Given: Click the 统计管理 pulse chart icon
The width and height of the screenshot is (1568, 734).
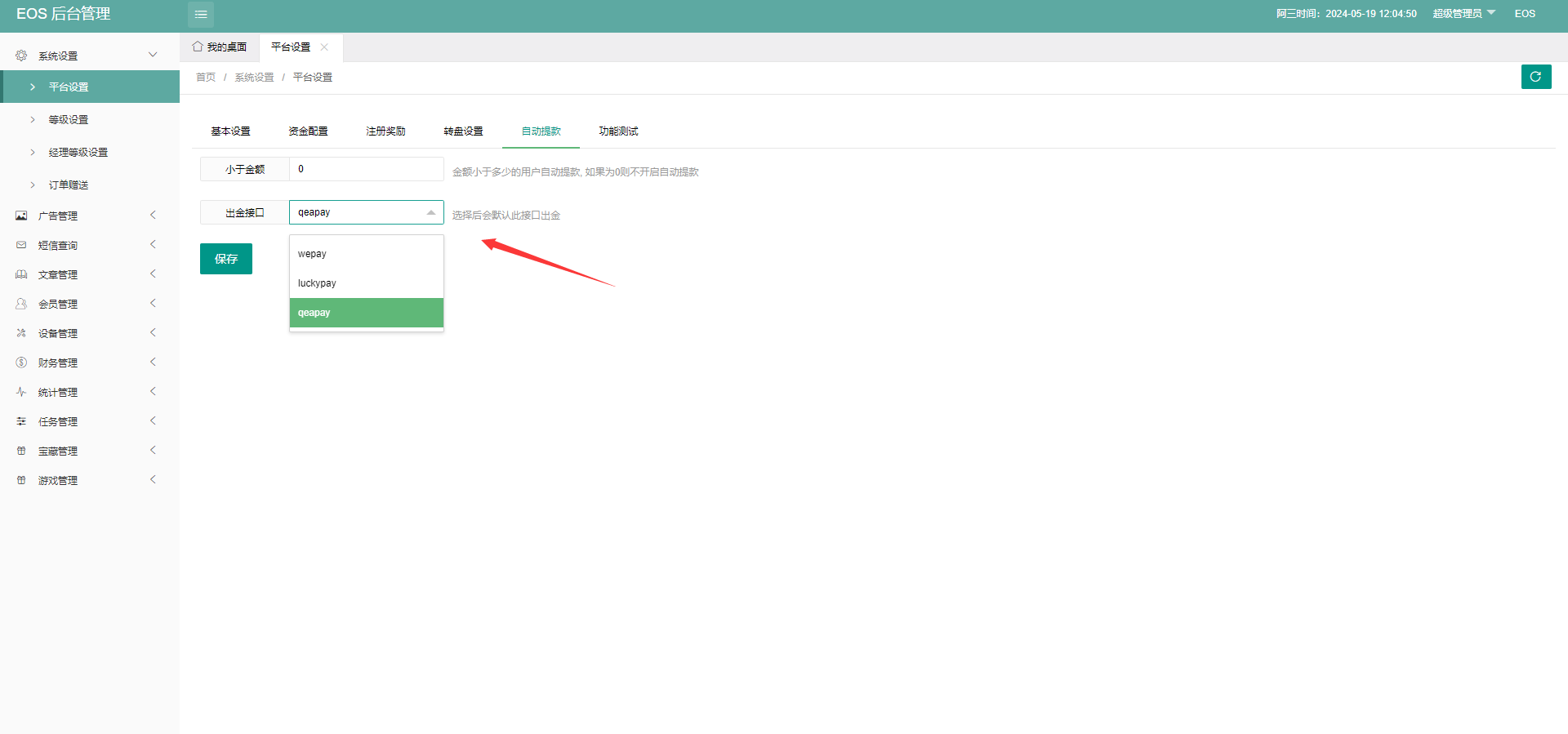Looking at the screenshot, I should click(21, 392).
